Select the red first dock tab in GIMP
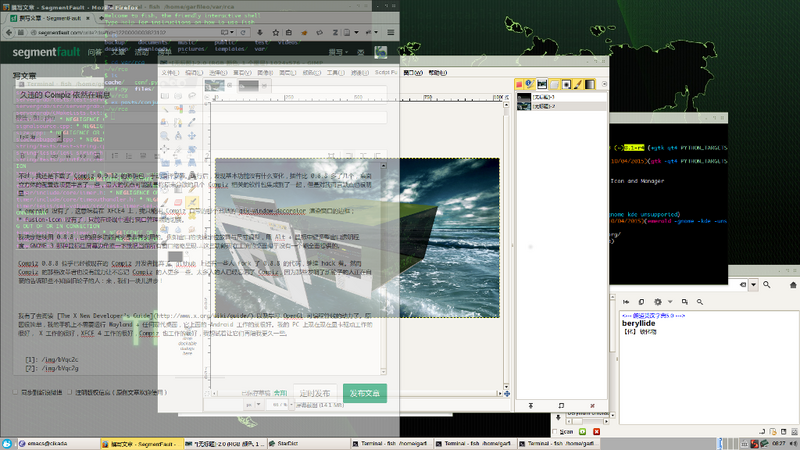This screenshot has width=800, height=450. pyautogui.click(x=519, y=84)
